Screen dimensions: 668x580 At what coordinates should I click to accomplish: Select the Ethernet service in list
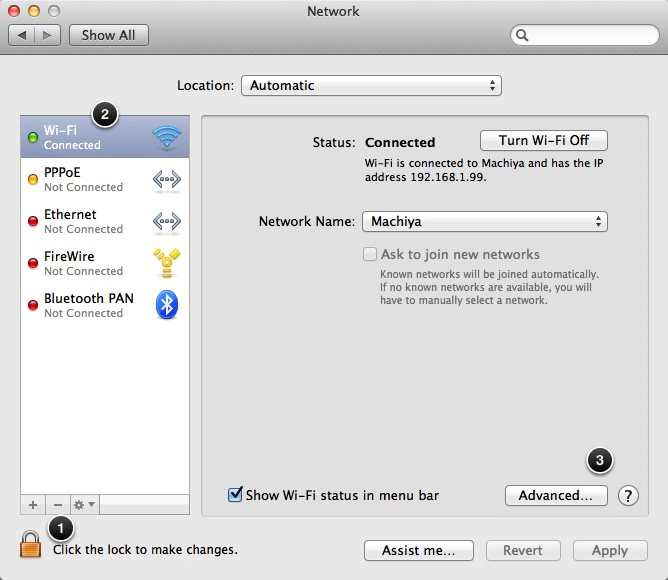pos(105,221)
